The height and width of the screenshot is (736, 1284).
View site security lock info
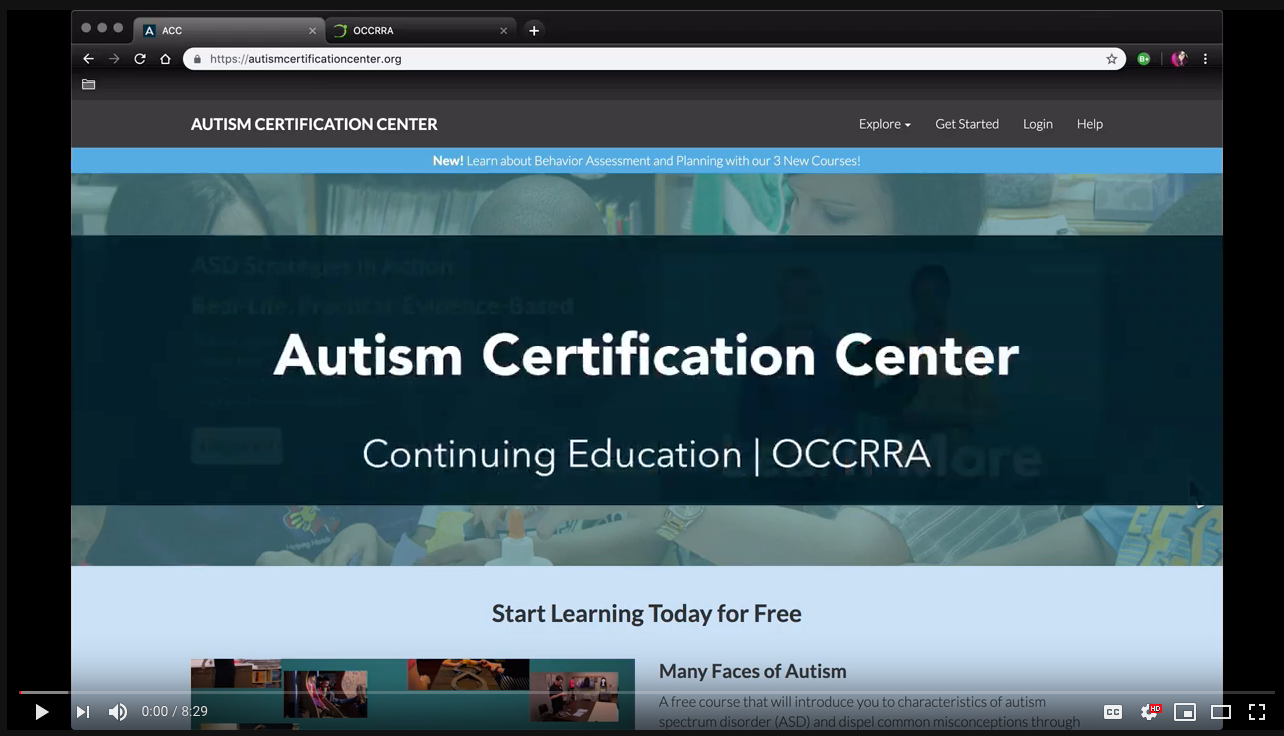point(197,59)
